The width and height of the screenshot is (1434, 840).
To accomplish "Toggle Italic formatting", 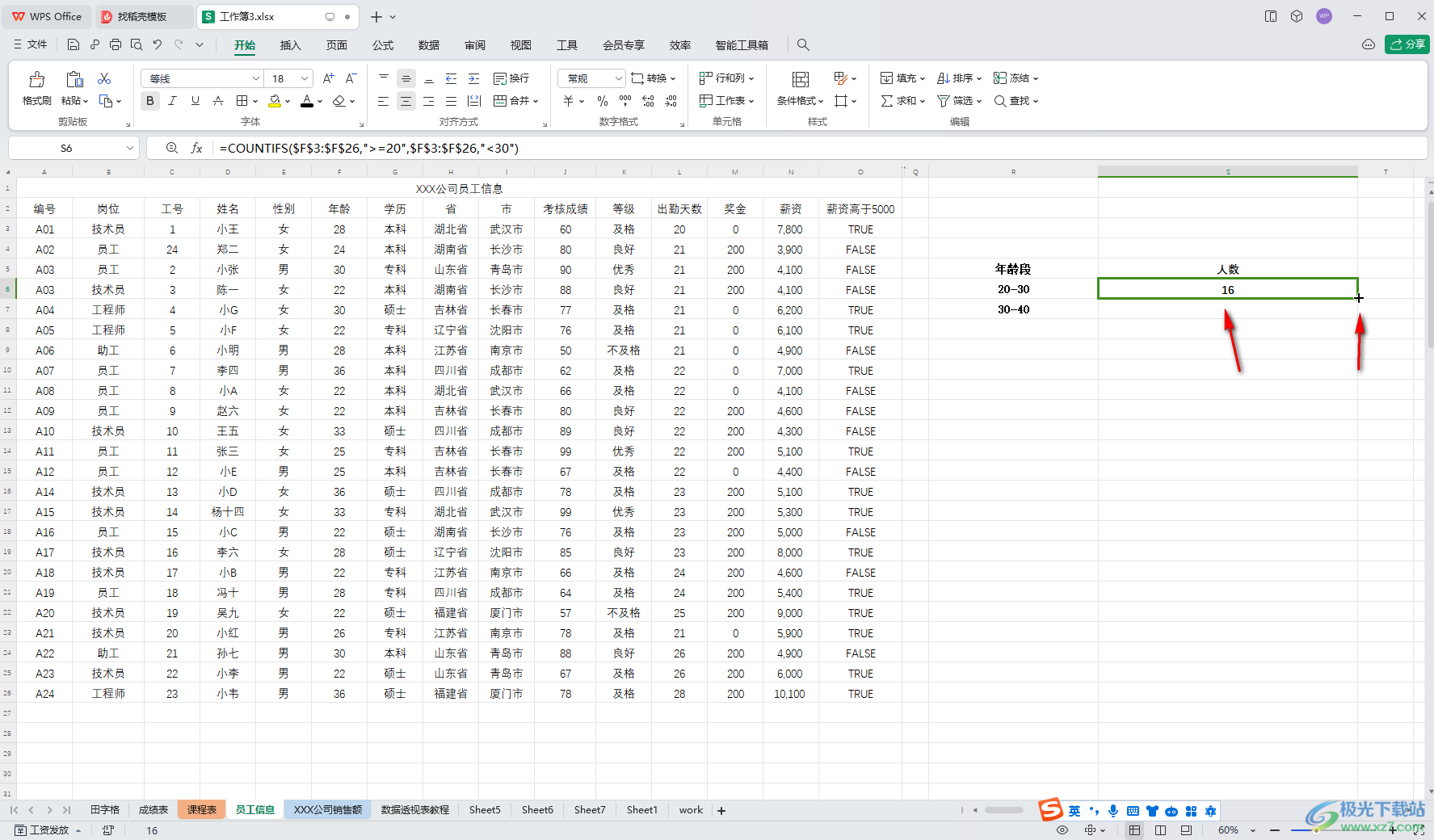I will [x=172, y=101].
